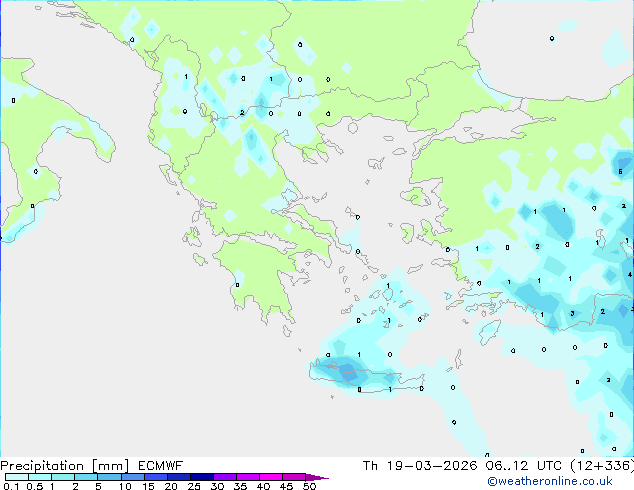The width and height of the screenshot is (634, 490).
Task: Click the 0.1–0.5 mm lightest legend swatch
Action: coord(17,477)
